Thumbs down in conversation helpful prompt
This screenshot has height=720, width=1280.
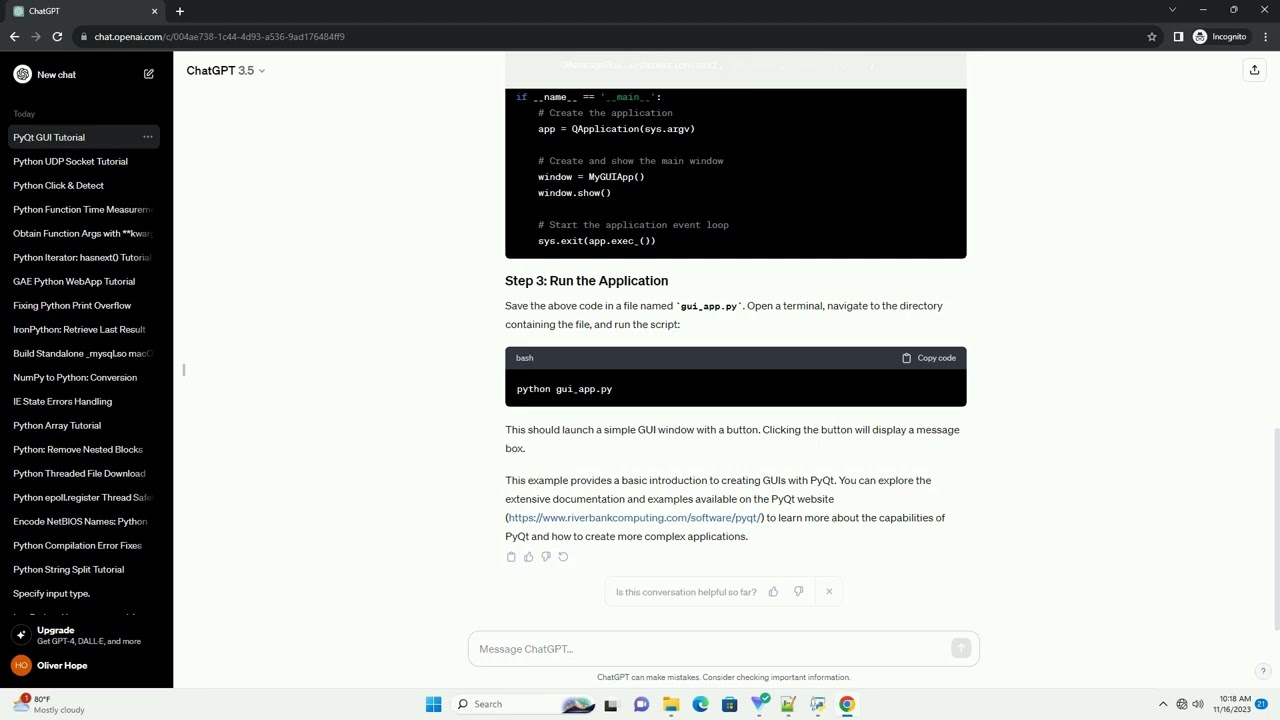click(798, 592)
